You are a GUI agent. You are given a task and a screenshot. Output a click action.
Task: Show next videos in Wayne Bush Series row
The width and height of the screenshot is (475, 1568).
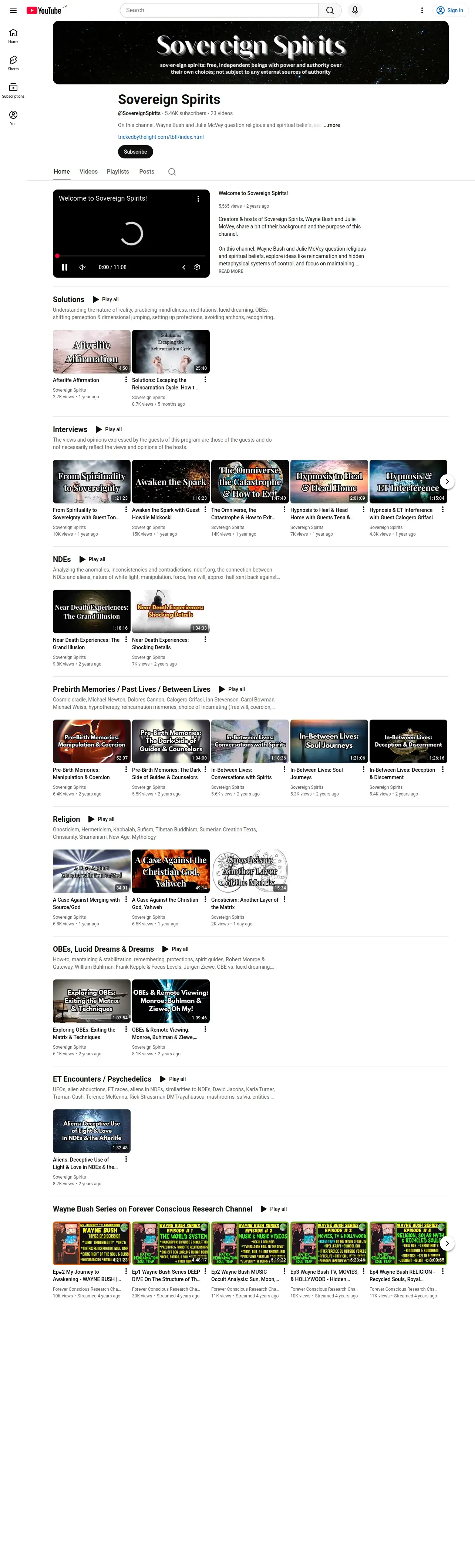tap(447, 1243)
